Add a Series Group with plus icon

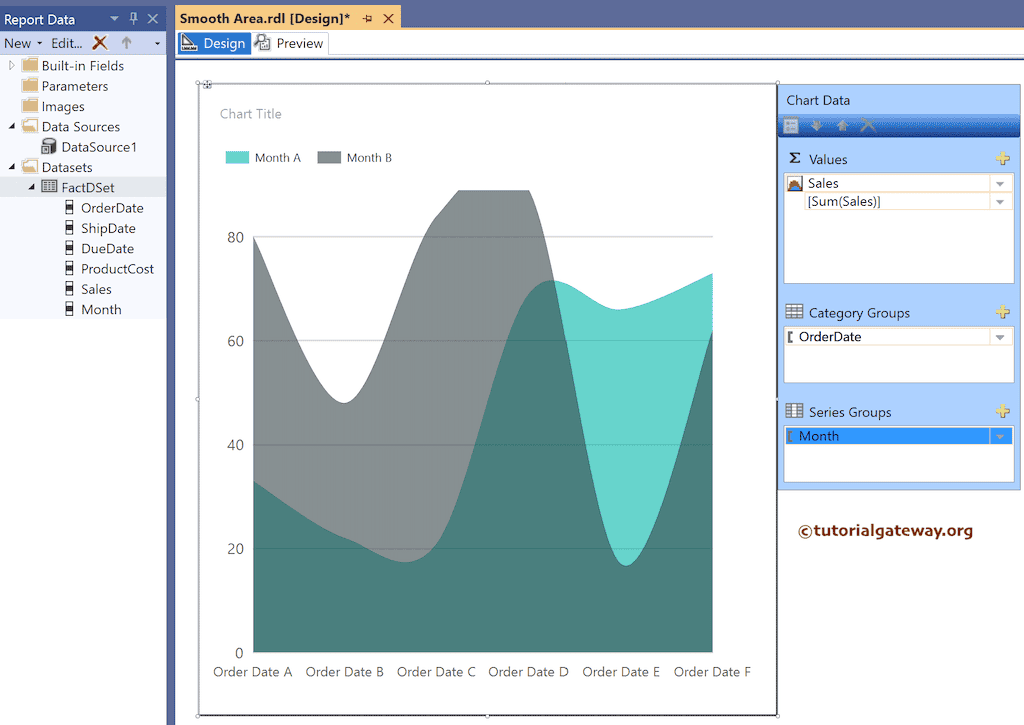[1002, 411]
